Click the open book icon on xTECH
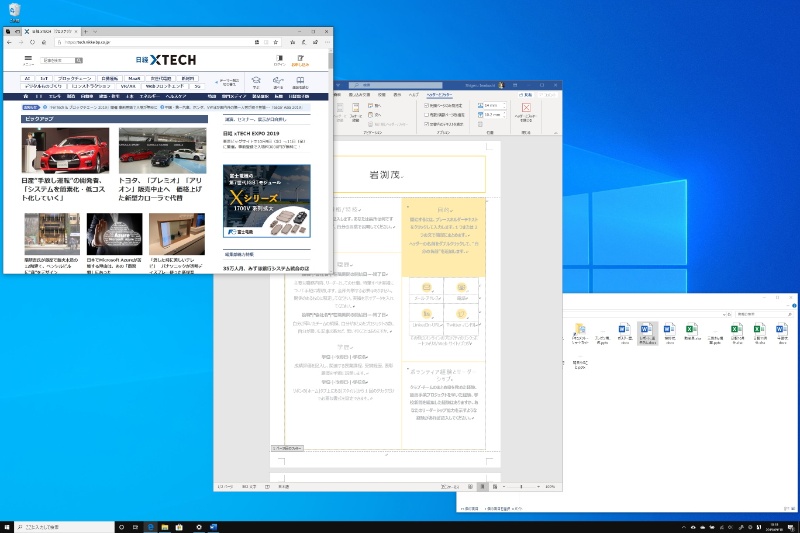The image size is (800, 533). [x=300, y=80]
